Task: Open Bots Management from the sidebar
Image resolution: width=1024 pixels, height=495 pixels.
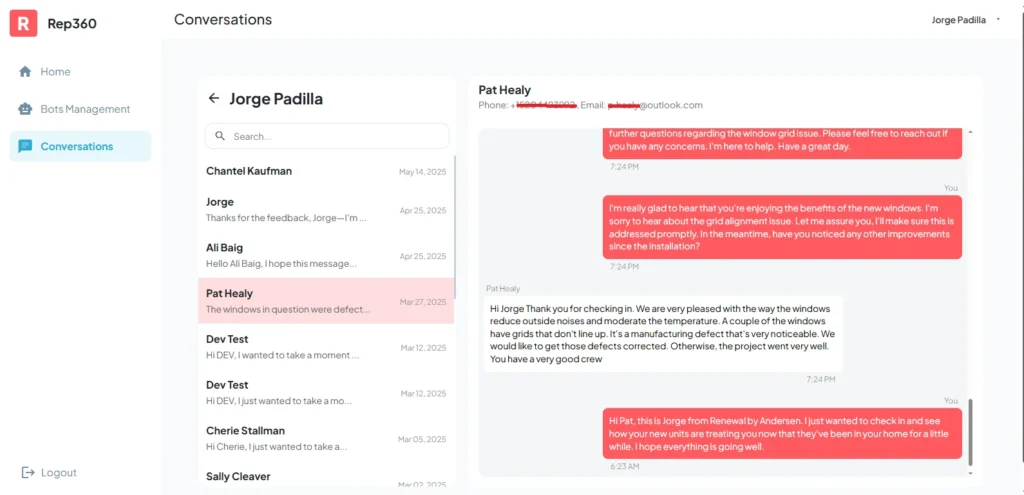Action: click(85, 109)
